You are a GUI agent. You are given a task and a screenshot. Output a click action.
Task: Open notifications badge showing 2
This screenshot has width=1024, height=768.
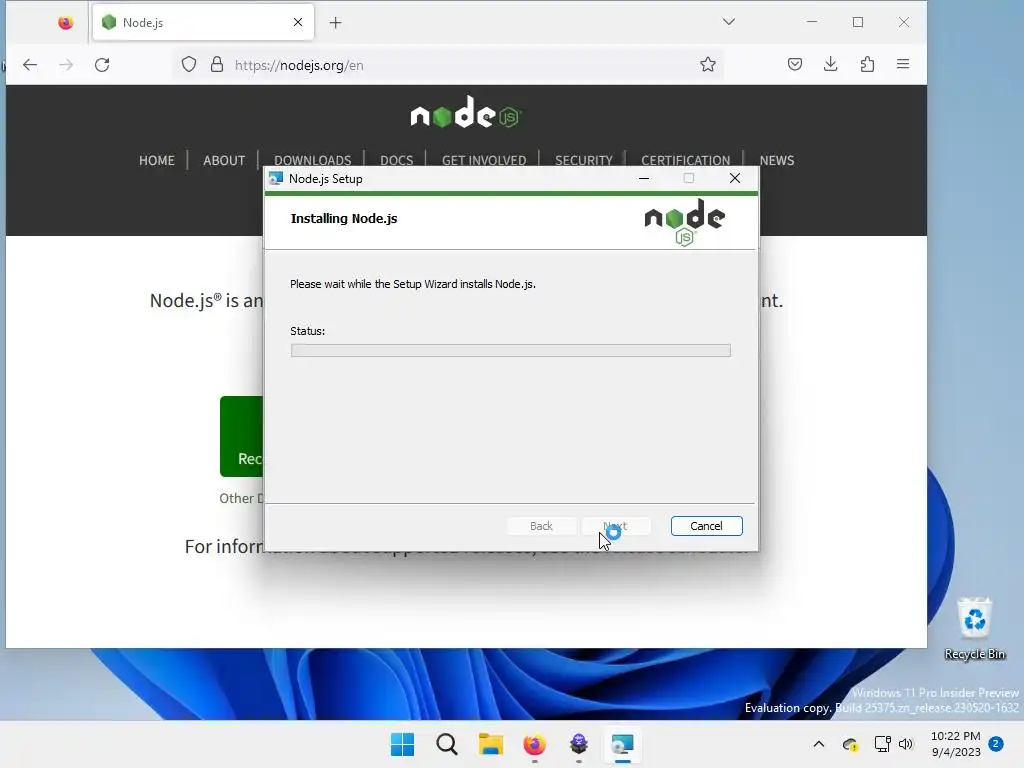[x=996, y=744]
